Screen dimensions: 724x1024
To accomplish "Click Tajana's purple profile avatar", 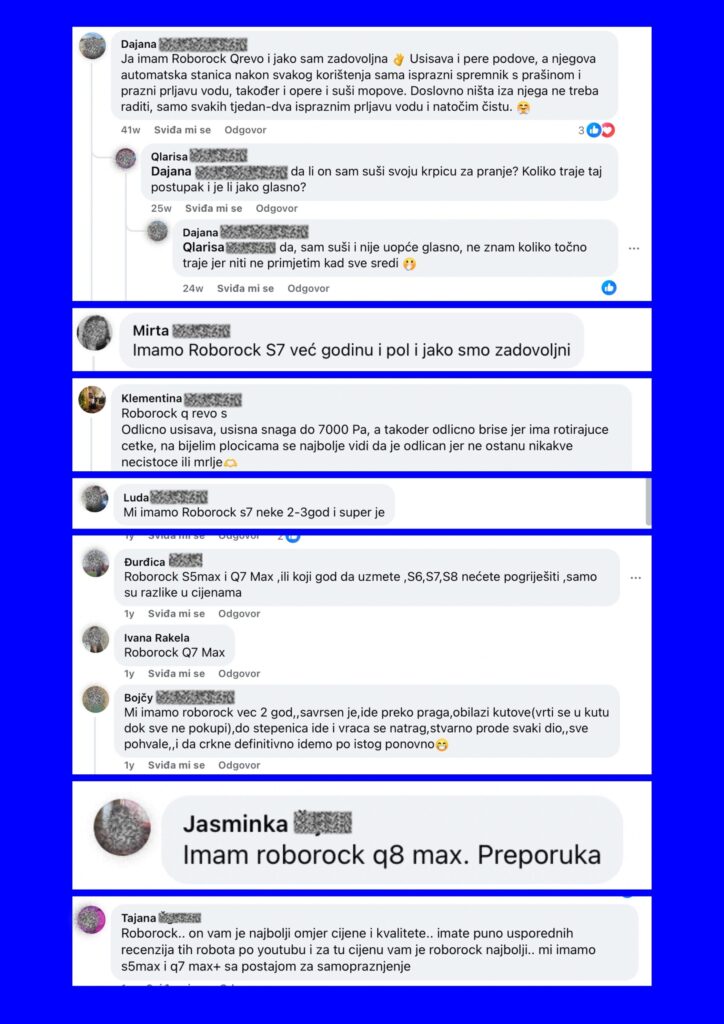I will click(91, 919).
